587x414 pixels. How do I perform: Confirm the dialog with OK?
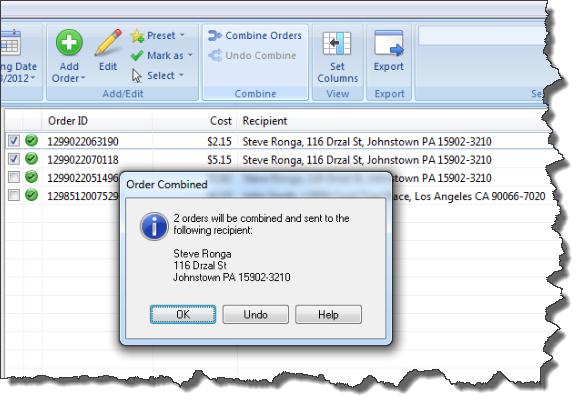[x=183, y=314]
